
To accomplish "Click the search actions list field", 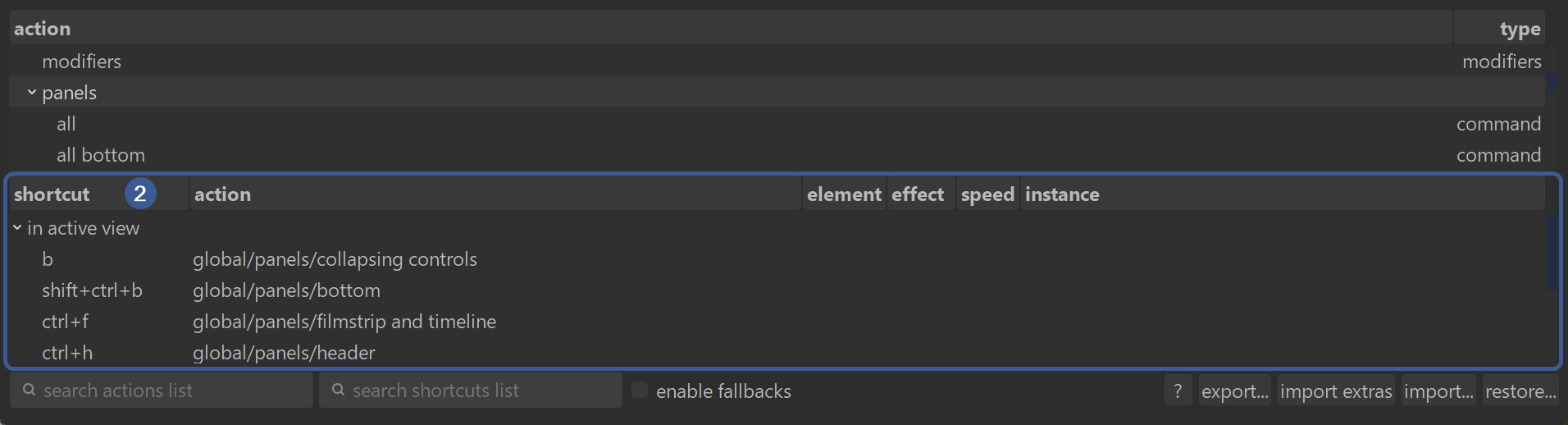I will point(172,391).
